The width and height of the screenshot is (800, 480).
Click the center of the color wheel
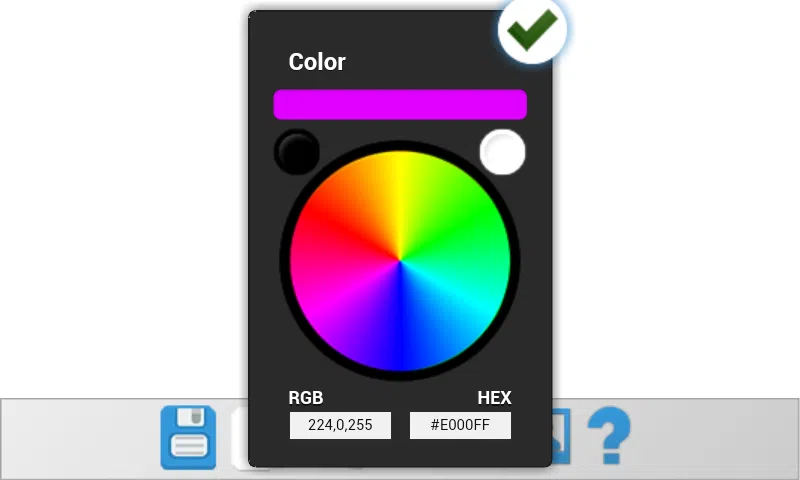pyautogui.click(x=400, y=261)
